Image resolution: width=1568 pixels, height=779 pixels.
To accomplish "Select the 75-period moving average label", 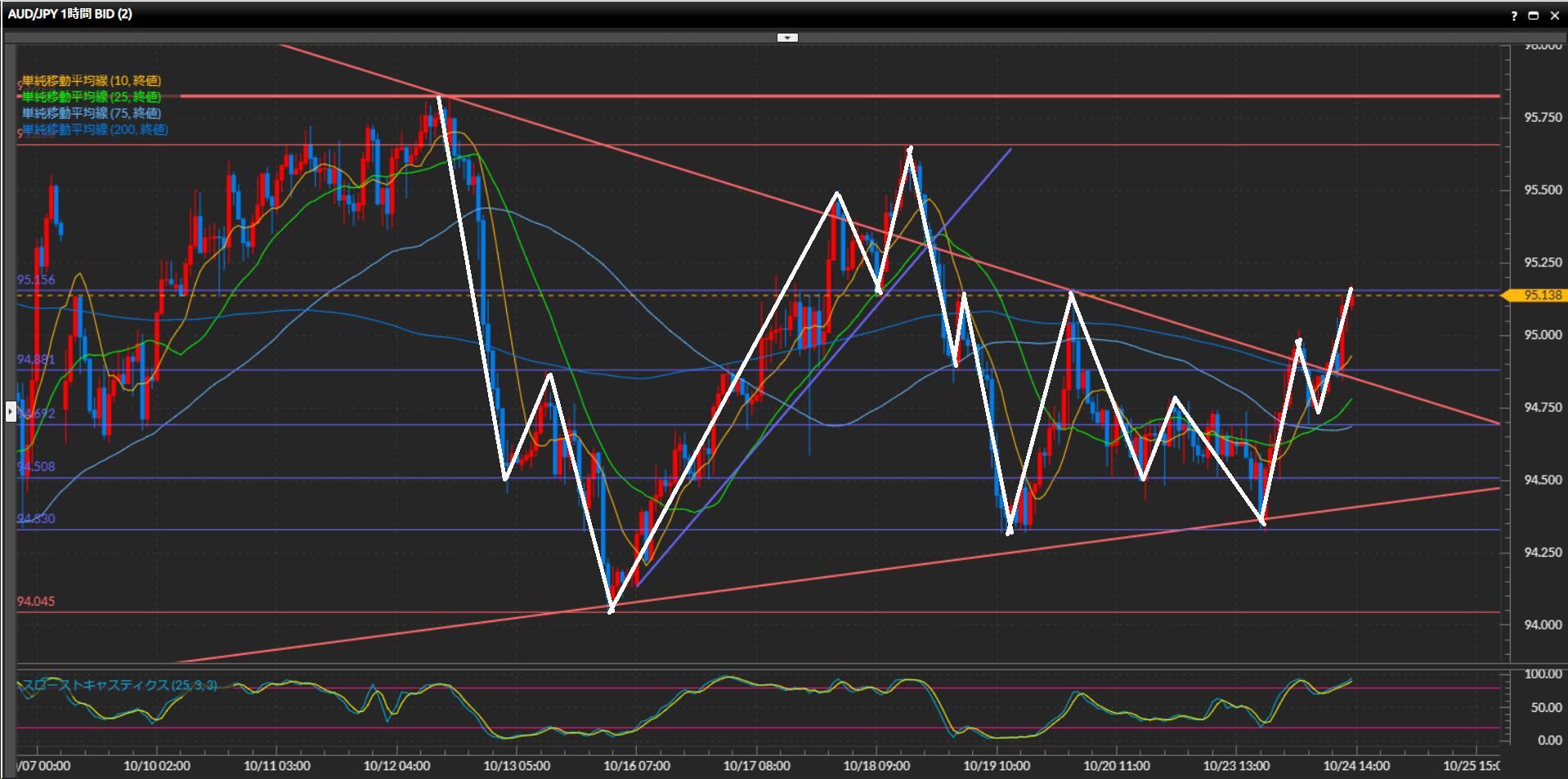I will (92, 114).
